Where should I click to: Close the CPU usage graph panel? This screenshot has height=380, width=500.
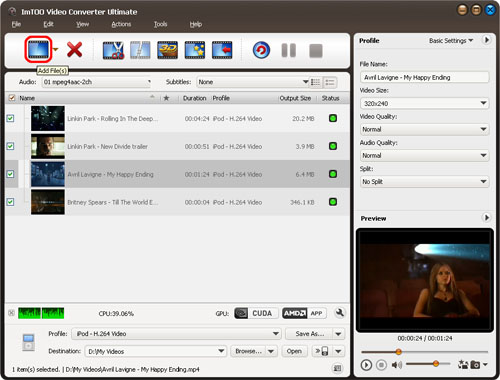tap(11, 313)
